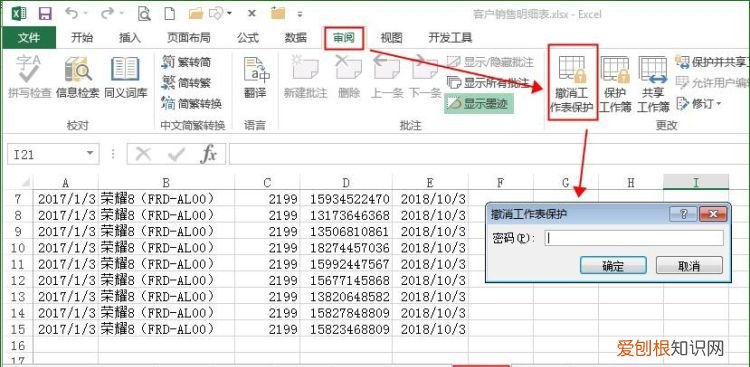Expand the Name Box dropdown arrow
Screen dimensions: 750x367
coord(89,154)
